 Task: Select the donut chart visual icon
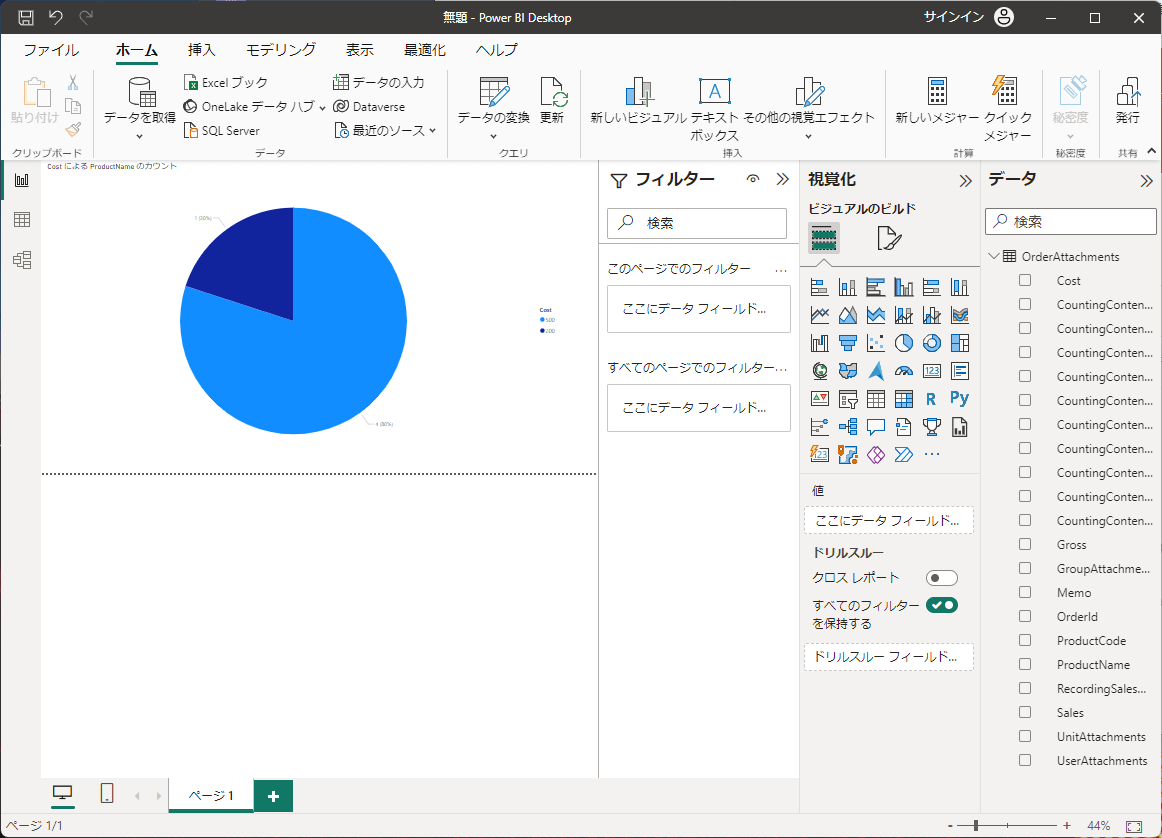[x=932, y=343]
